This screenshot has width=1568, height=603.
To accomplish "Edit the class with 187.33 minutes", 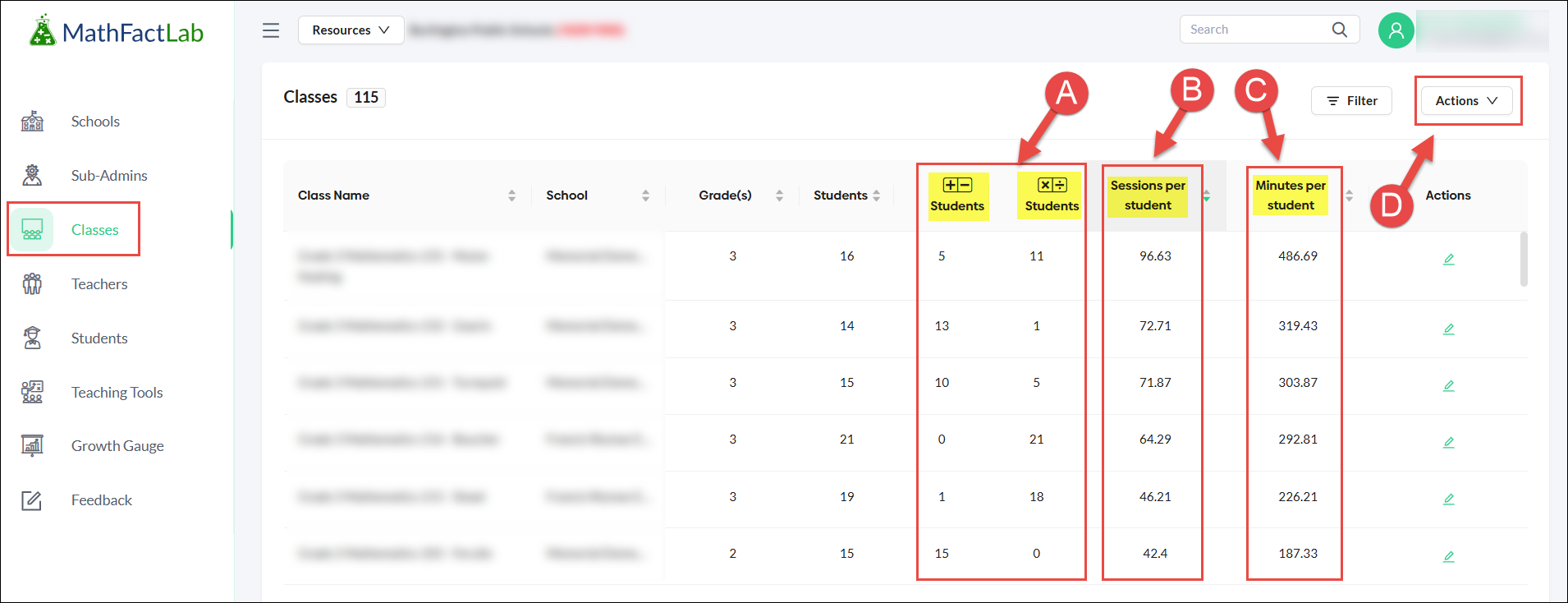I will 1449,557.
